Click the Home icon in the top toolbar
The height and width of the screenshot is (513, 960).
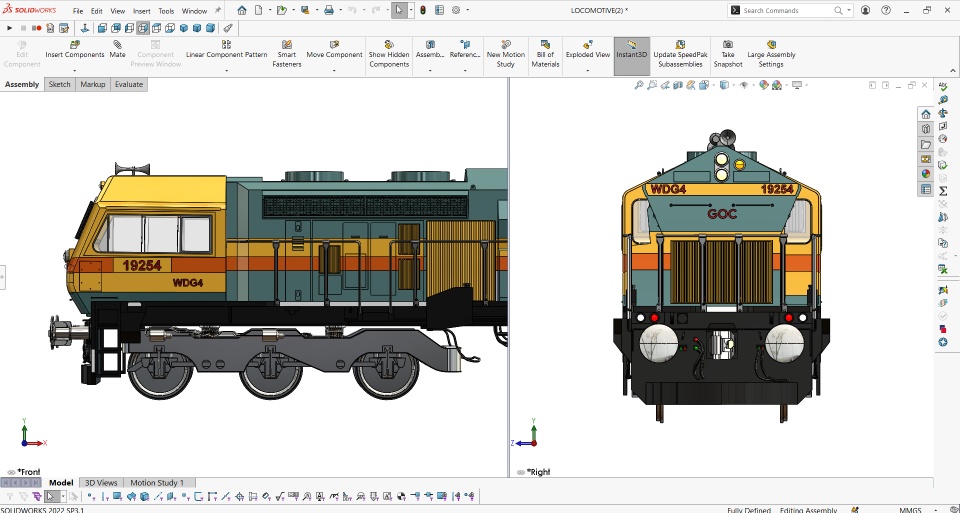(242, 11)
